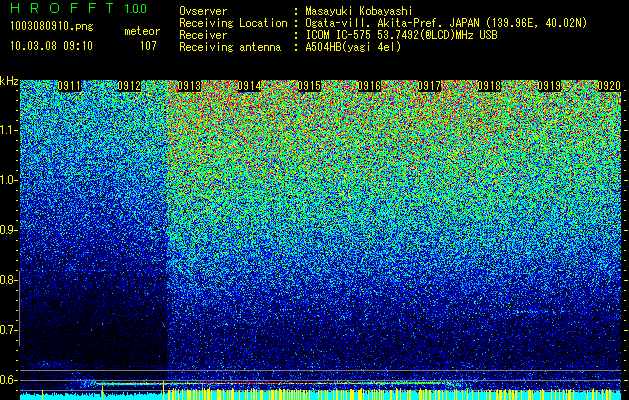Screen dimensions: 629x400
Task: Click the 0.8 frequency axis label
Action: click(x=8, y=280)
